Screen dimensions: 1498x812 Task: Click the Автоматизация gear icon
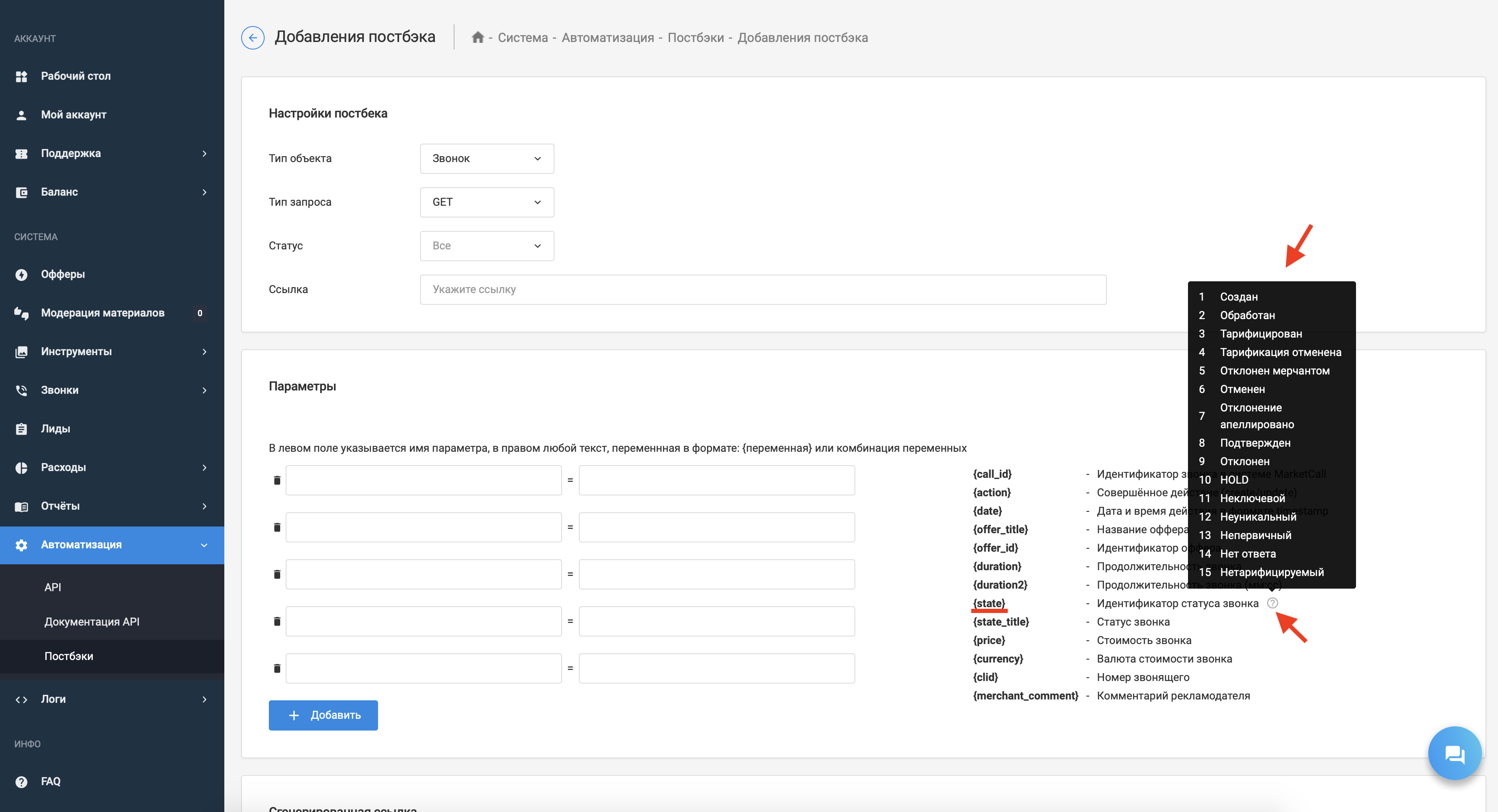[21, 545]
